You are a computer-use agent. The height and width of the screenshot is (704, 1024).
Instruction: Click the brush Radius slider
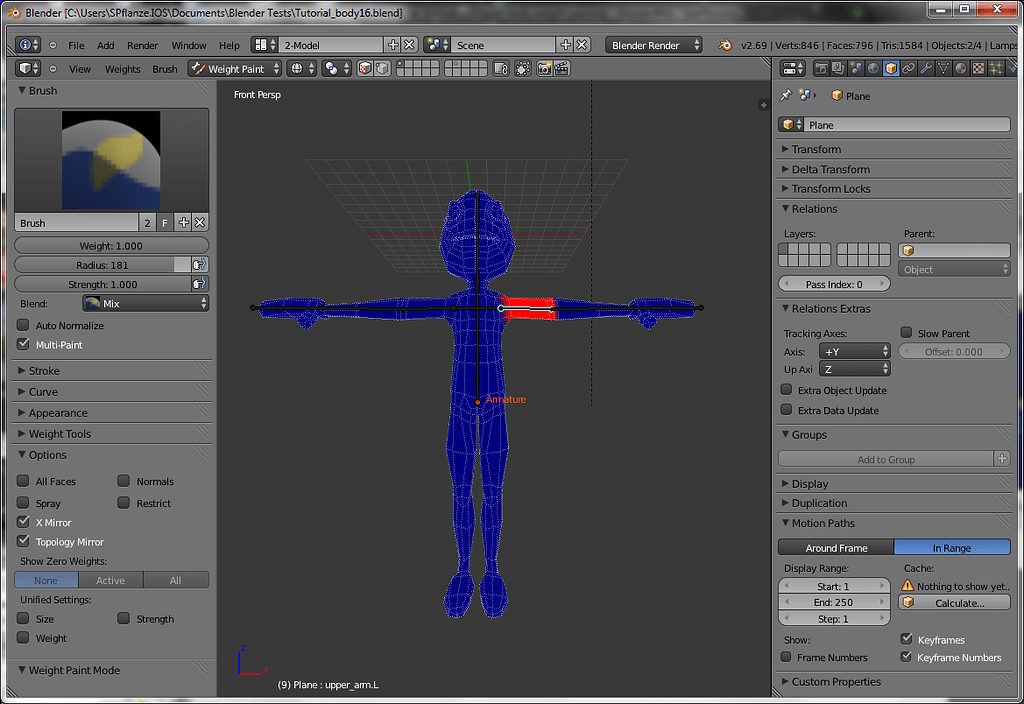102,264
